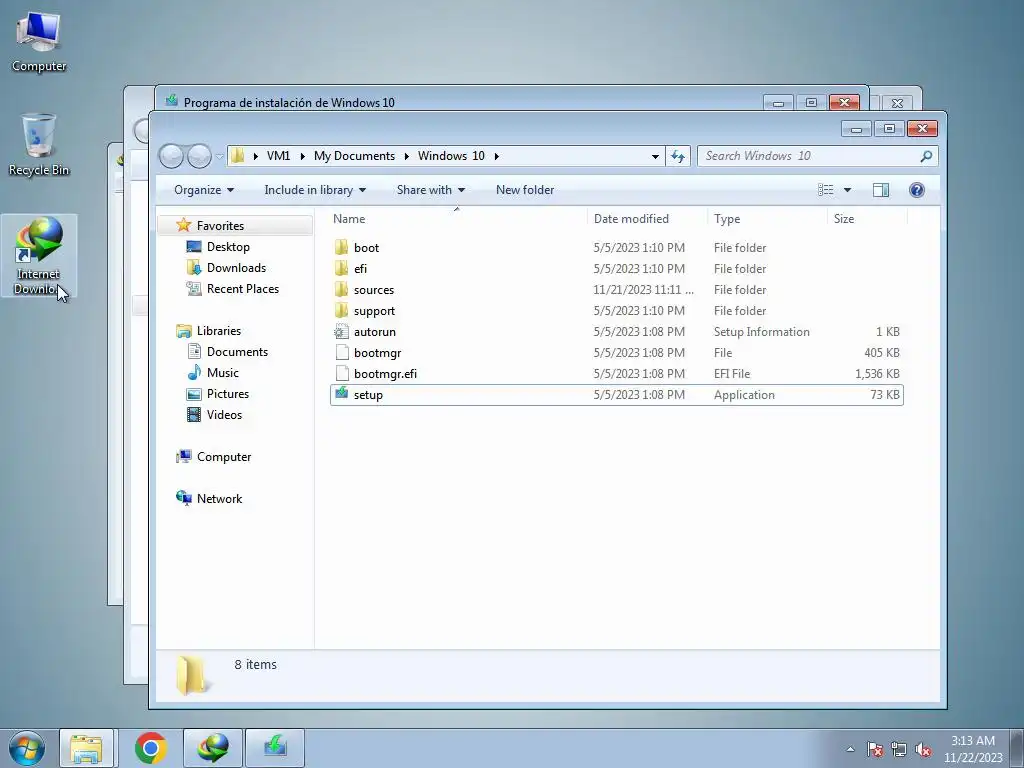
Task: Open Recent Places in Favorites
Action: pos(242,289)
